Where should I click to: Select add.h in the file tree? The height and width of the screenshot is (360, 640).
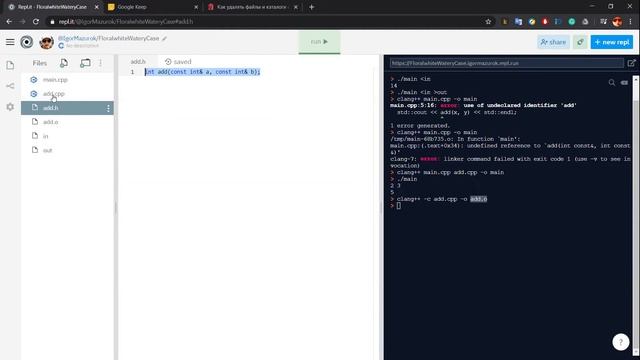point(67,108)
